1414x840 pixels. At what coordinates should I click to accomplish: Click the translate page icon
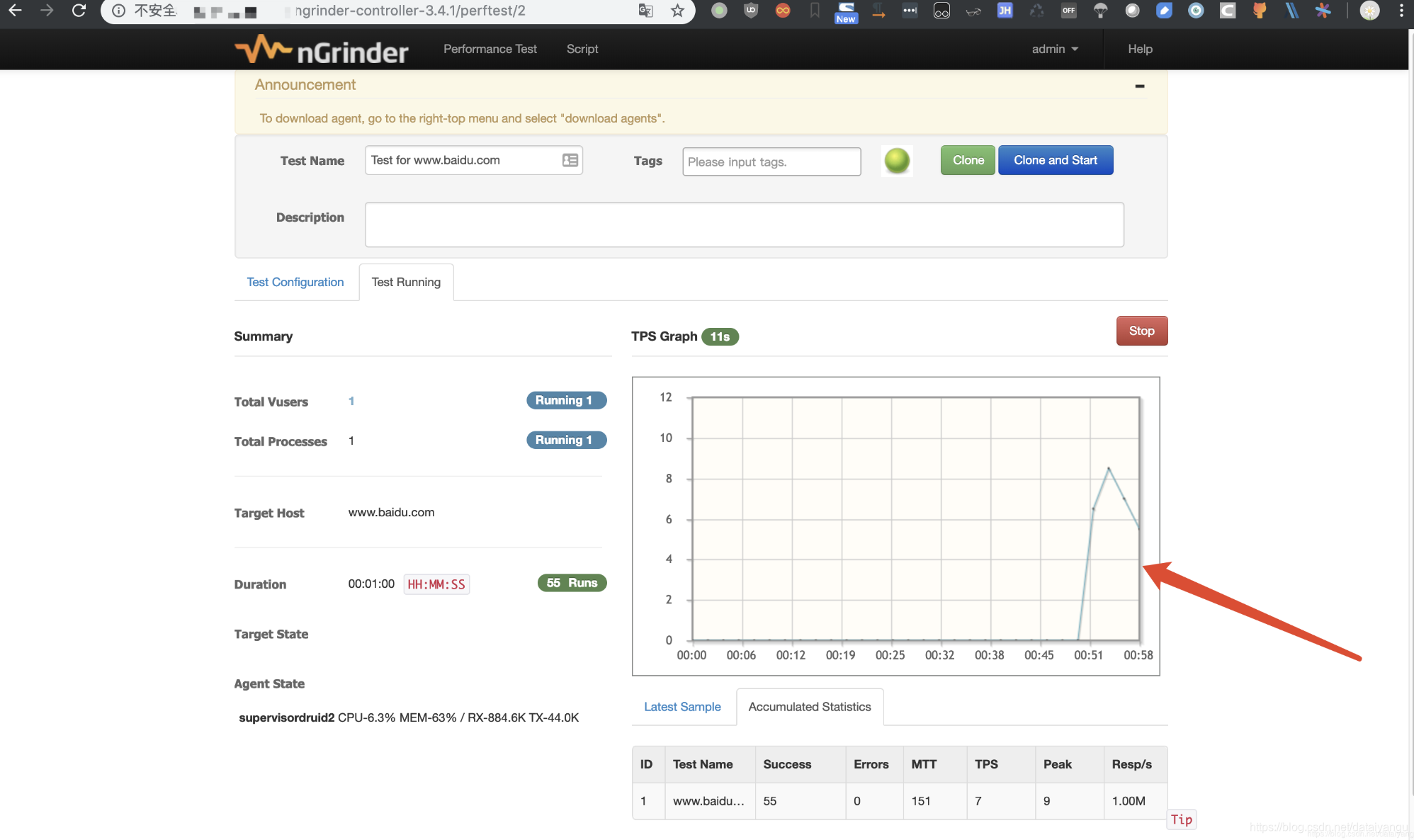pyautogui.click(x=645, y=11)
